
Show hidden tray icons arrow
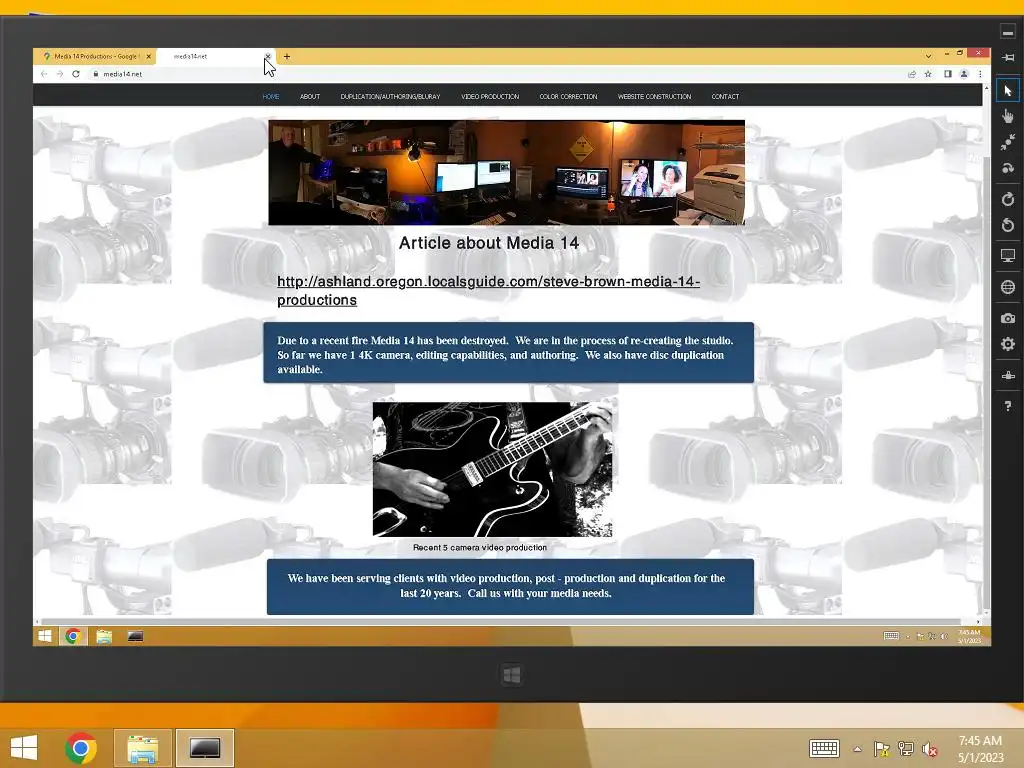857,749
